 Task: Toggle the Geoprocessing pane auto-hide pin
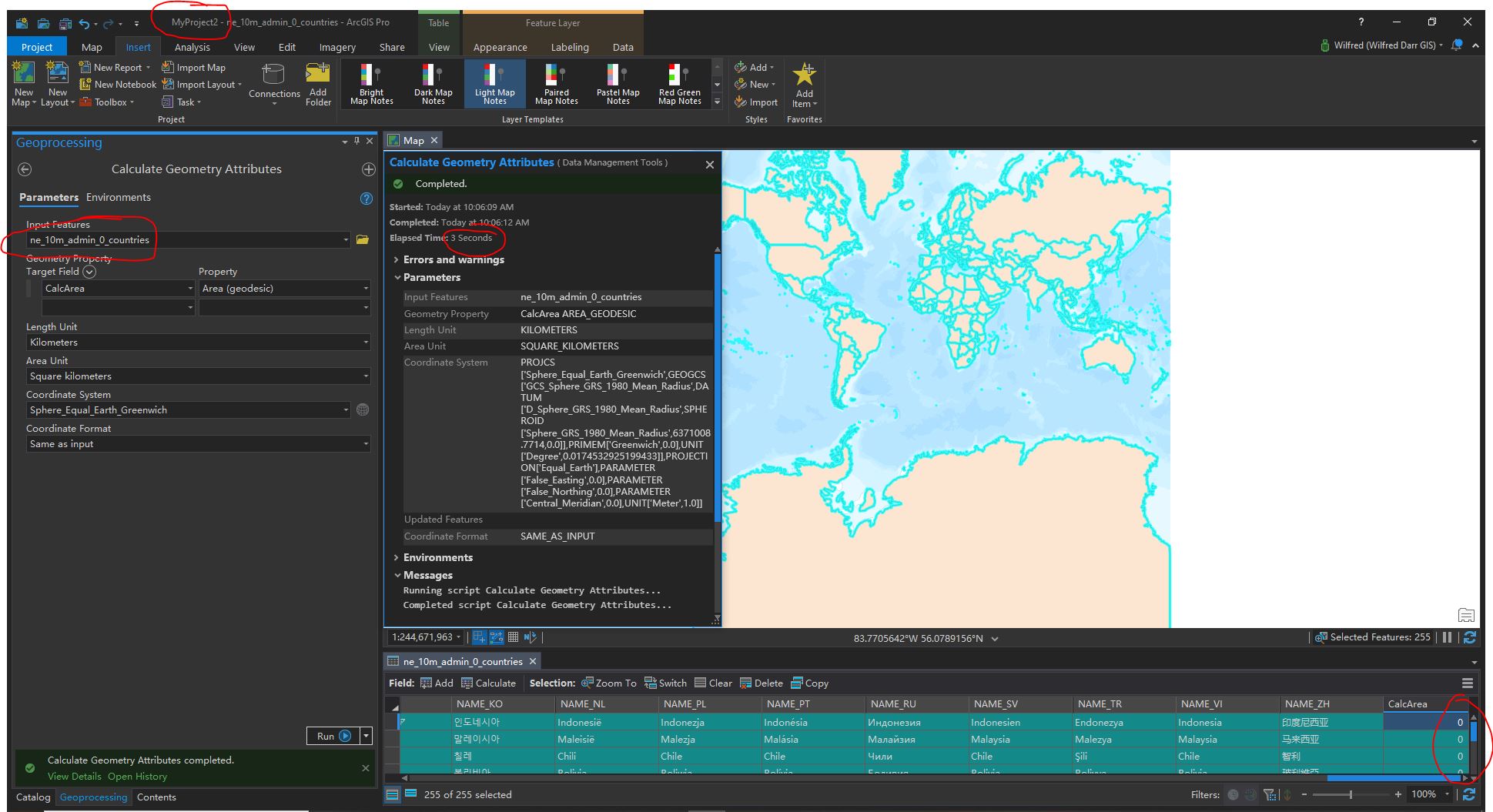tap(356, 141)
